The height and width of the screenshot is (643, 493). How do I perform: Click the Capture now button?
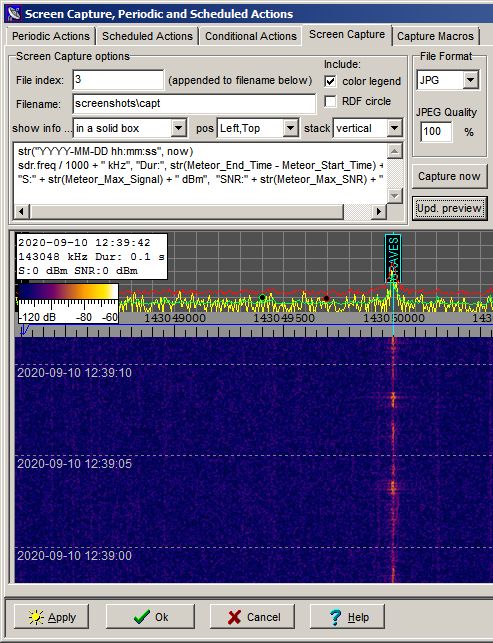pos(449,176)
